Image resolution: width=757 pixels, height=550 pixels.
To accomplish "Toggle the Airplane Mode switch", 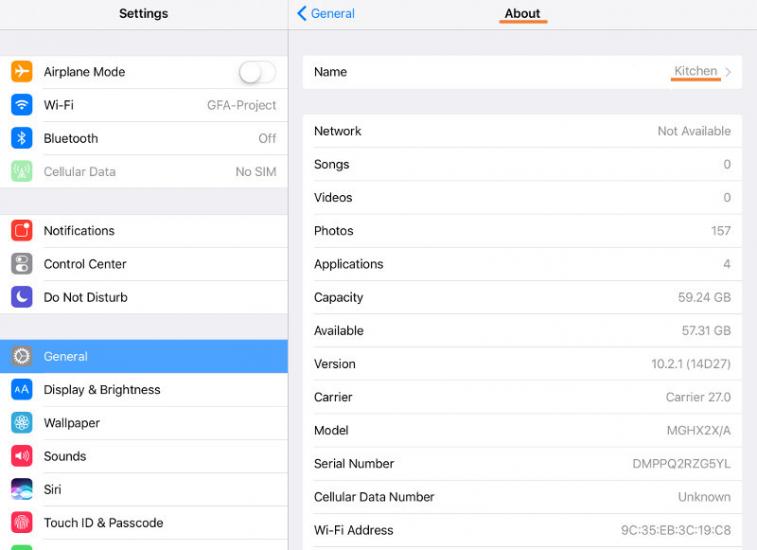I will pyautogui.click(x=257, y=72).
